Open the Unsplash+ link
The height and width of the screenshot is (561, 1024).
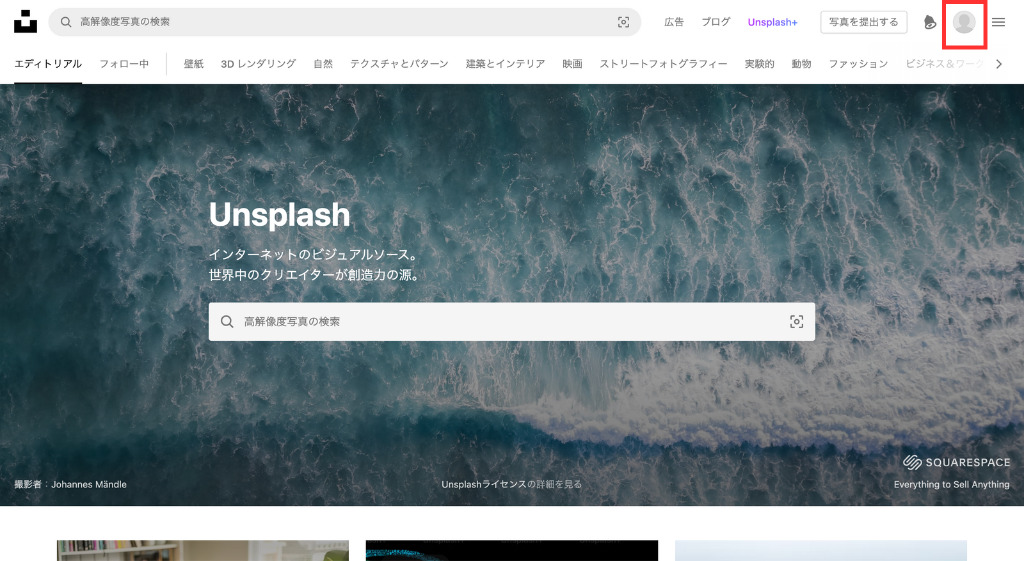pyautogui.click(x=773, y=22)
